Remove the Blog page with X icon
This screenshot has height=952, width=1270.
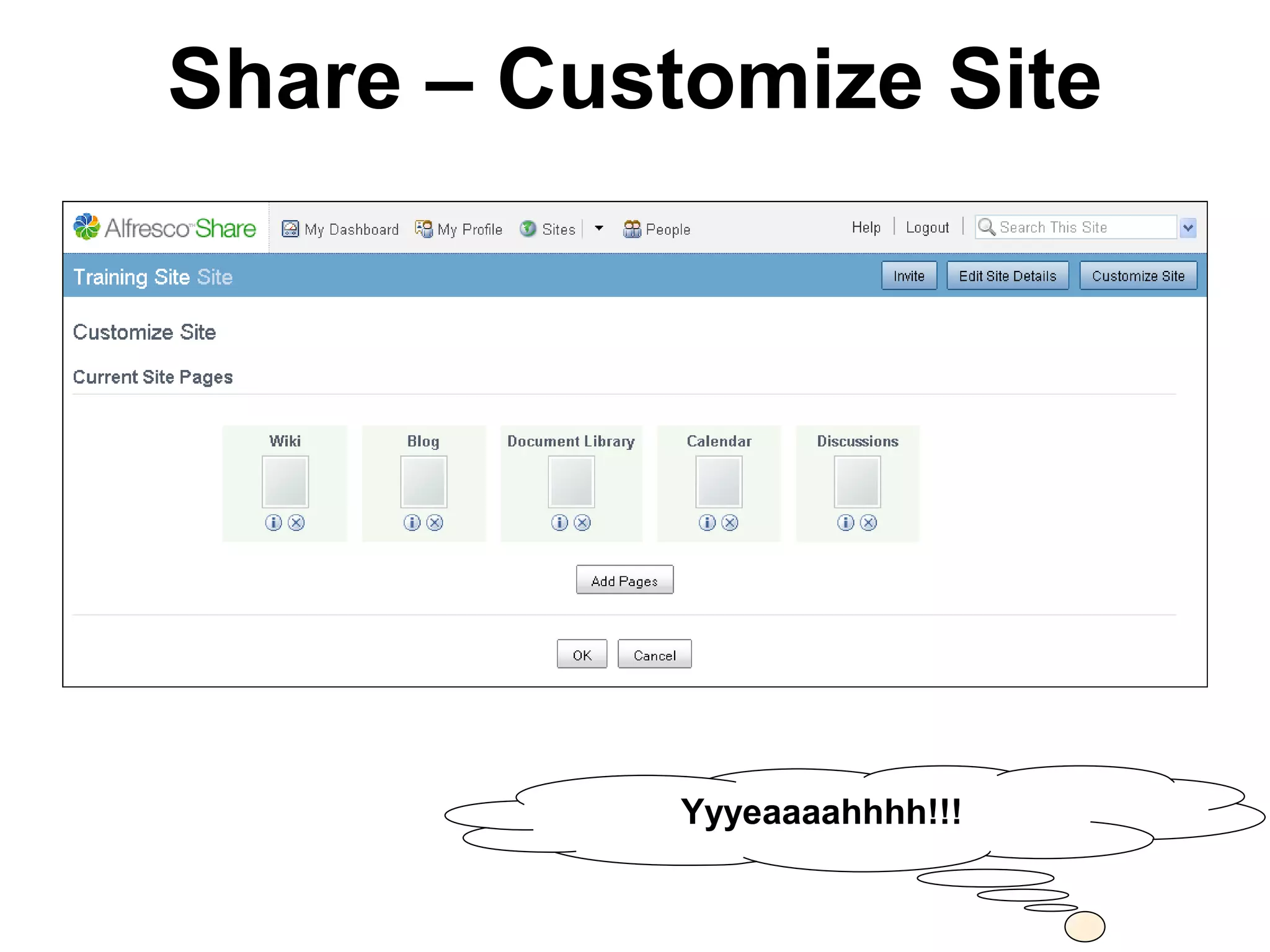(x=435, y=522)
